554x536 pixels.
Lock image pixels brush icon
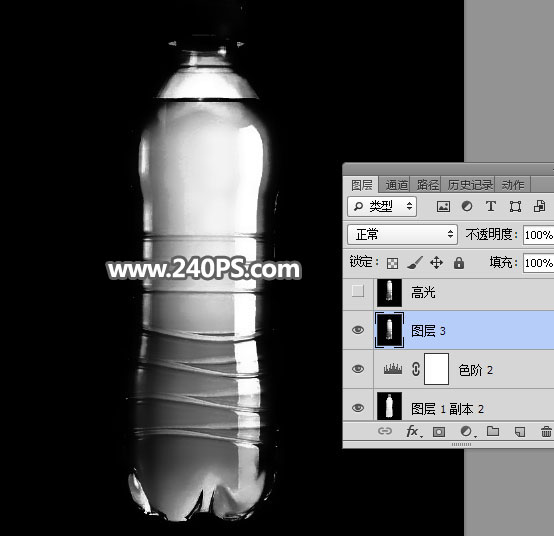(x=414, y=263)
